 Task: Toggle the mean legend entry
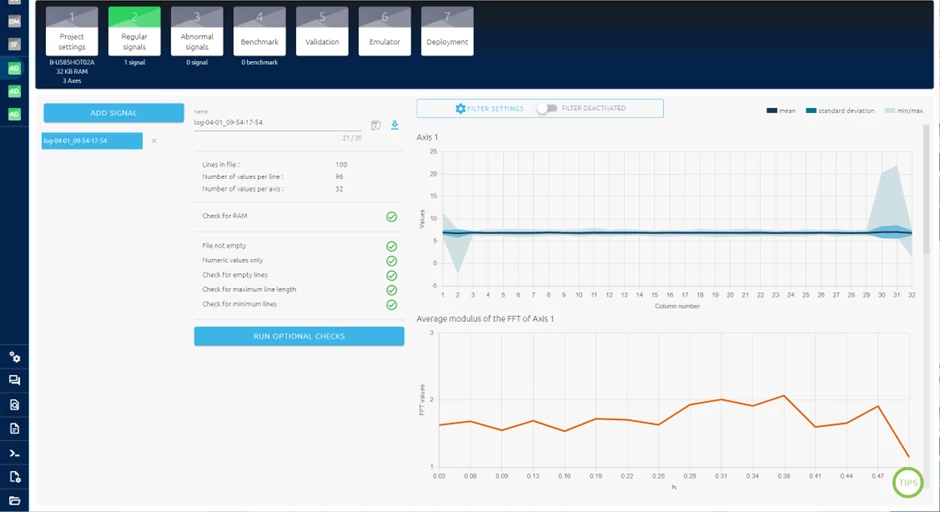point(781,111)
